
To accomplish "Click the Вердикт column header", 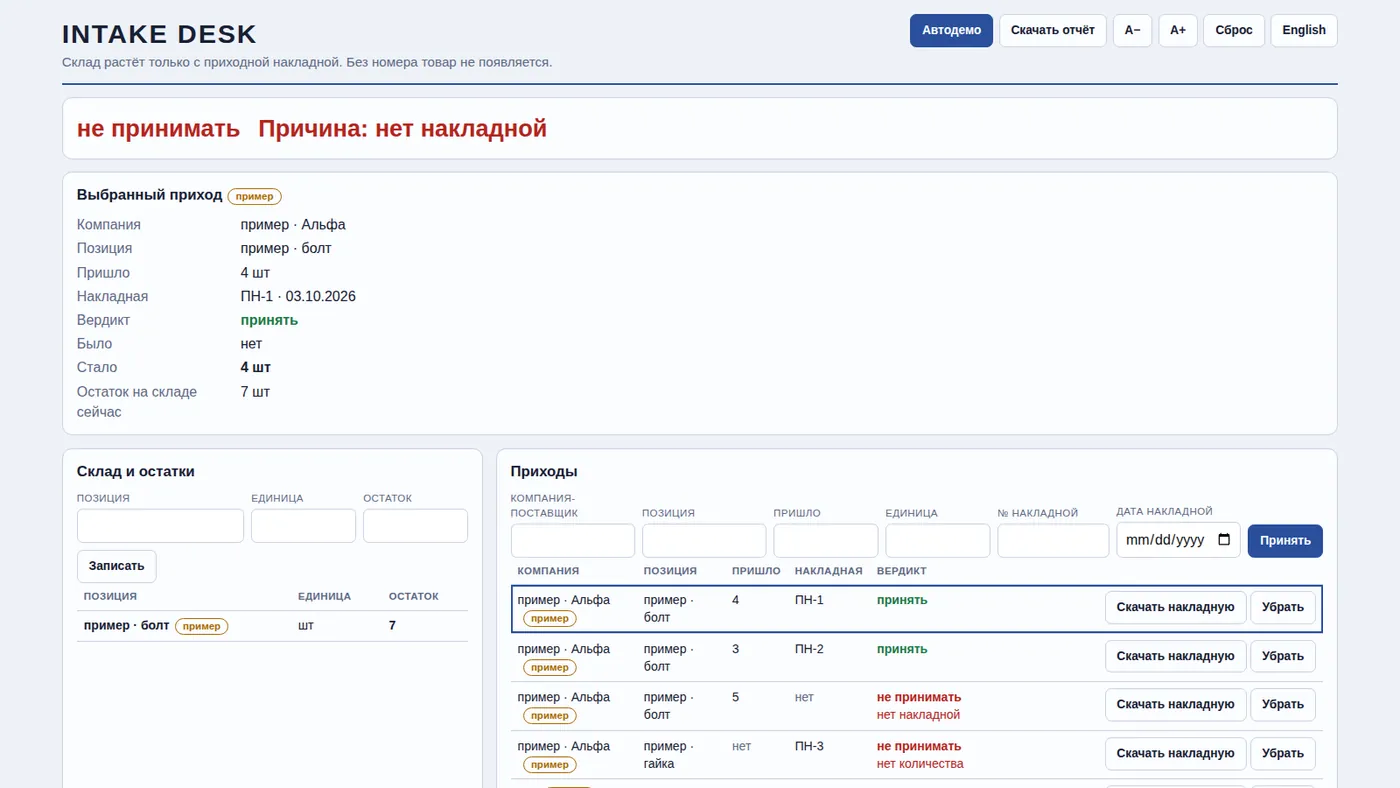I will click(902, 571).
